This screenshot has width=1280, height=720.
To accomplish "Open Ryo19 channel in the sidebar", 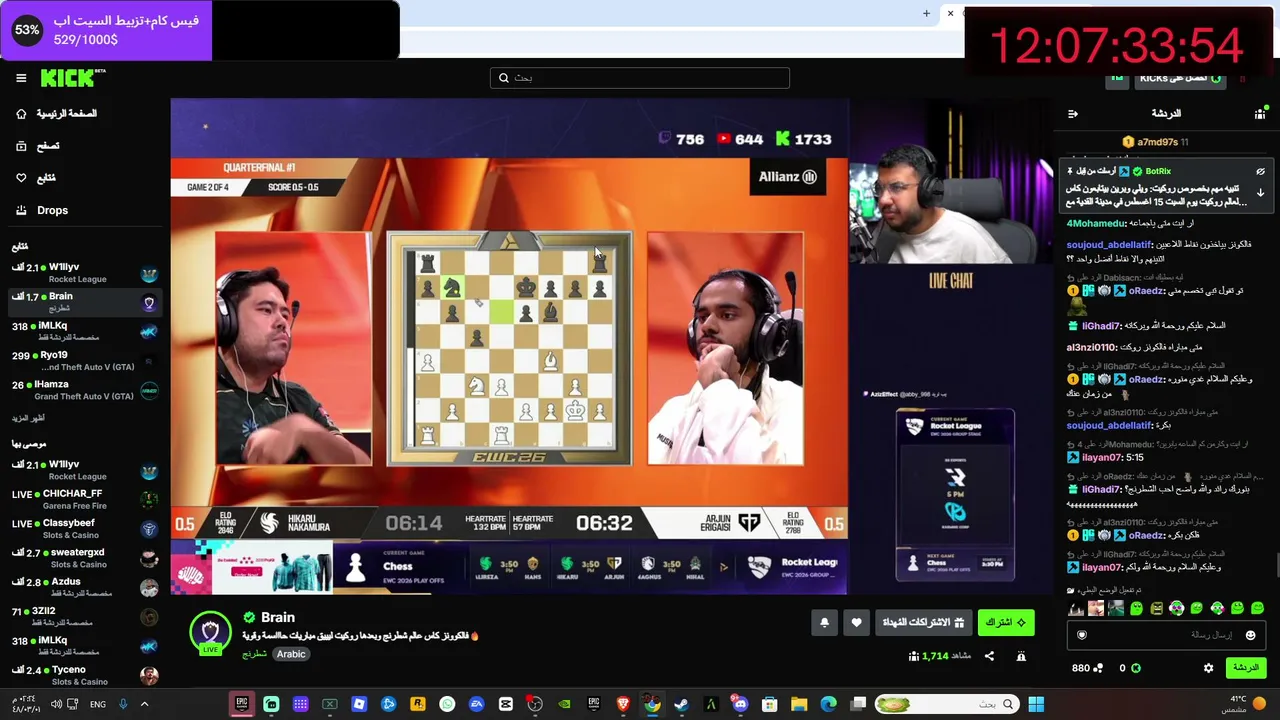I will pos(85,360).
